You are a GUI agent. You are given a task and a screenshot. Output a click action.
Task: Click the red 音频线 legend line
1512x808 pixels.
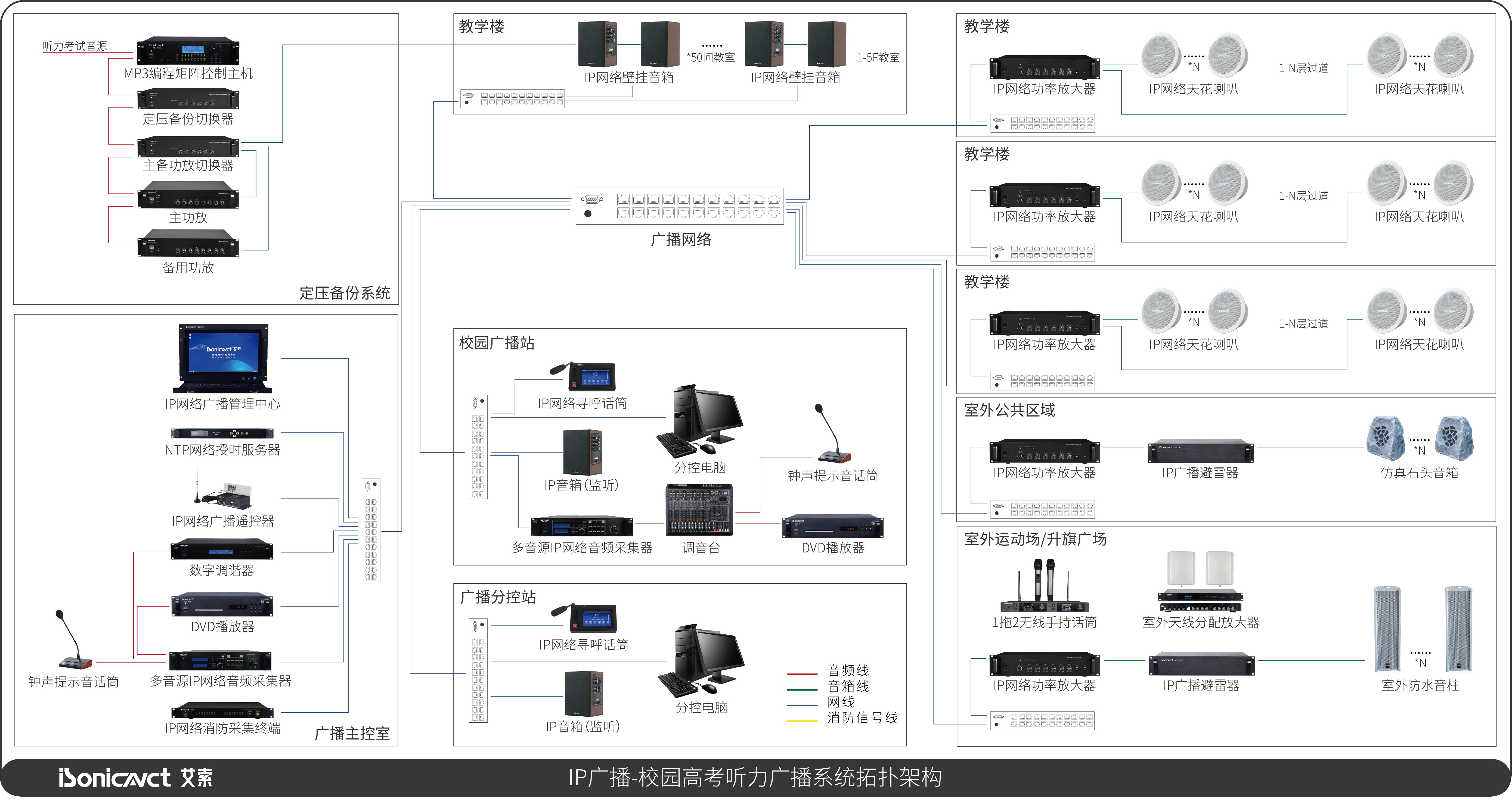point(802,674)
